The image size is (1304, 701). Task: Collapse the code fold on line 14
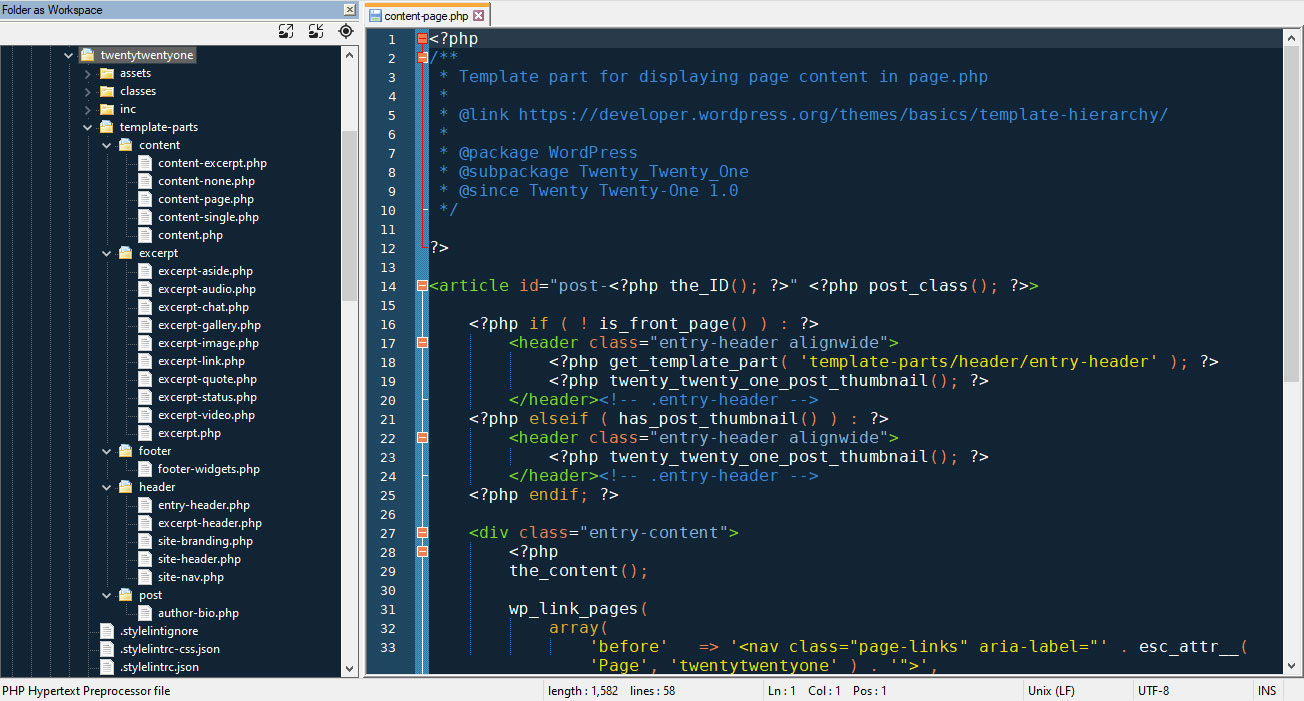(421, 285)
